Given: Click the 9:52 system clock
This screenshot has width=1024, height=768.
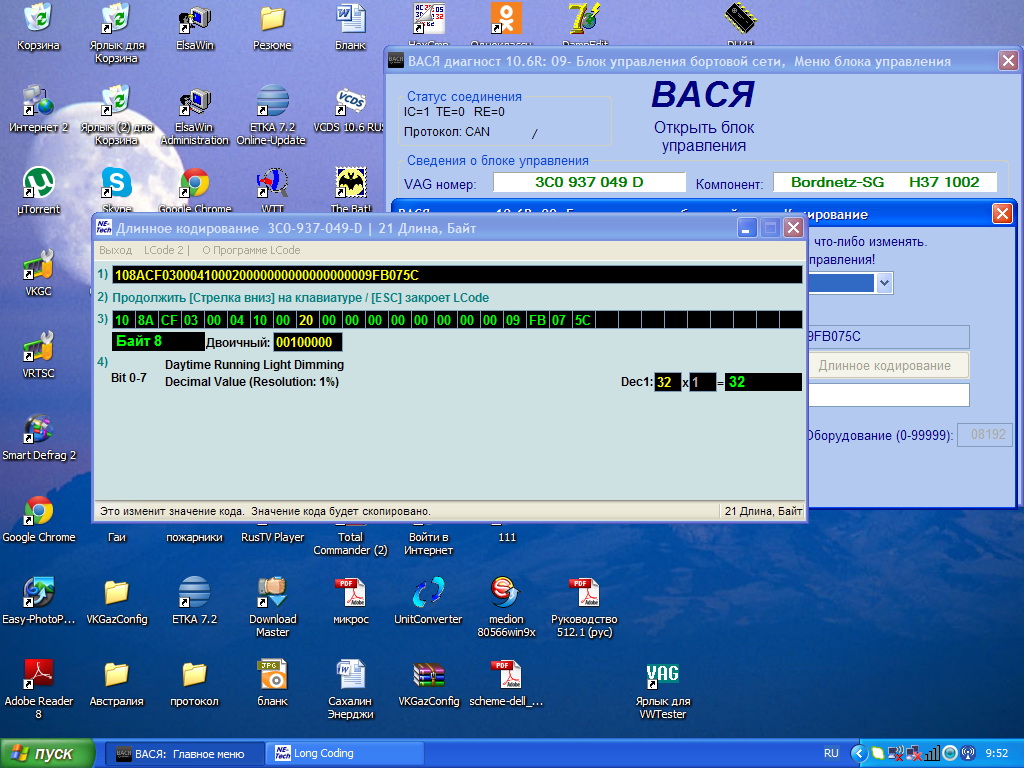Looking at the screenshot, I should click(x=997, y=754).
